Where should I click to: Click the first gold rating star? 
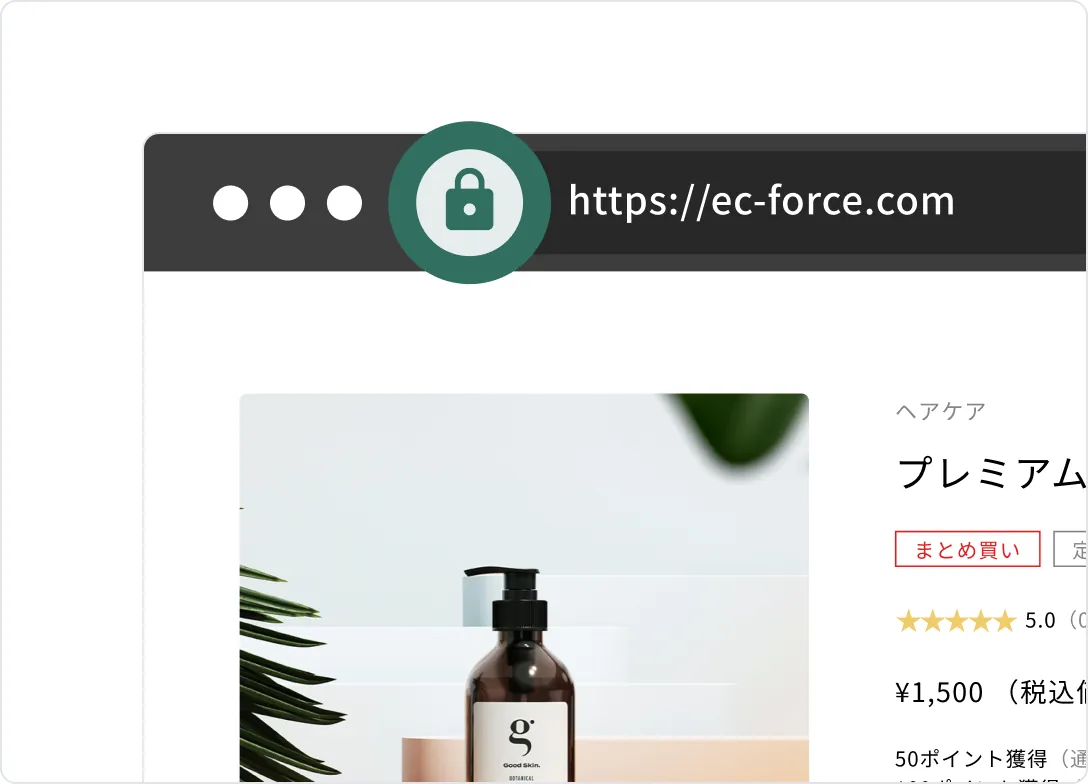[x=908, y=621]
